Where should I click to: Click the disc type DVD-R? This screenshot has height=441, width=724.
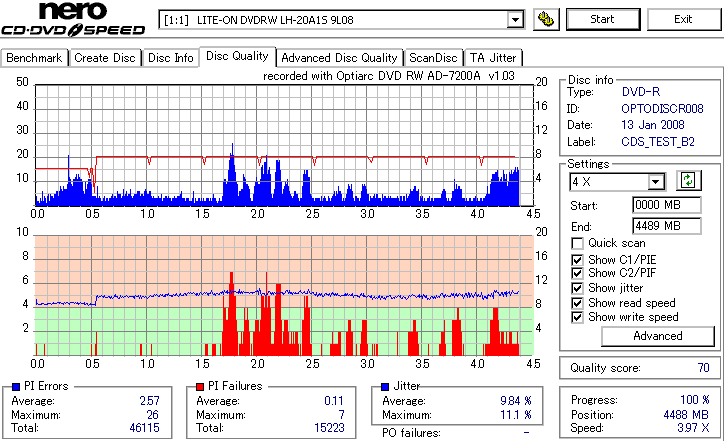(x=641, y=92)
